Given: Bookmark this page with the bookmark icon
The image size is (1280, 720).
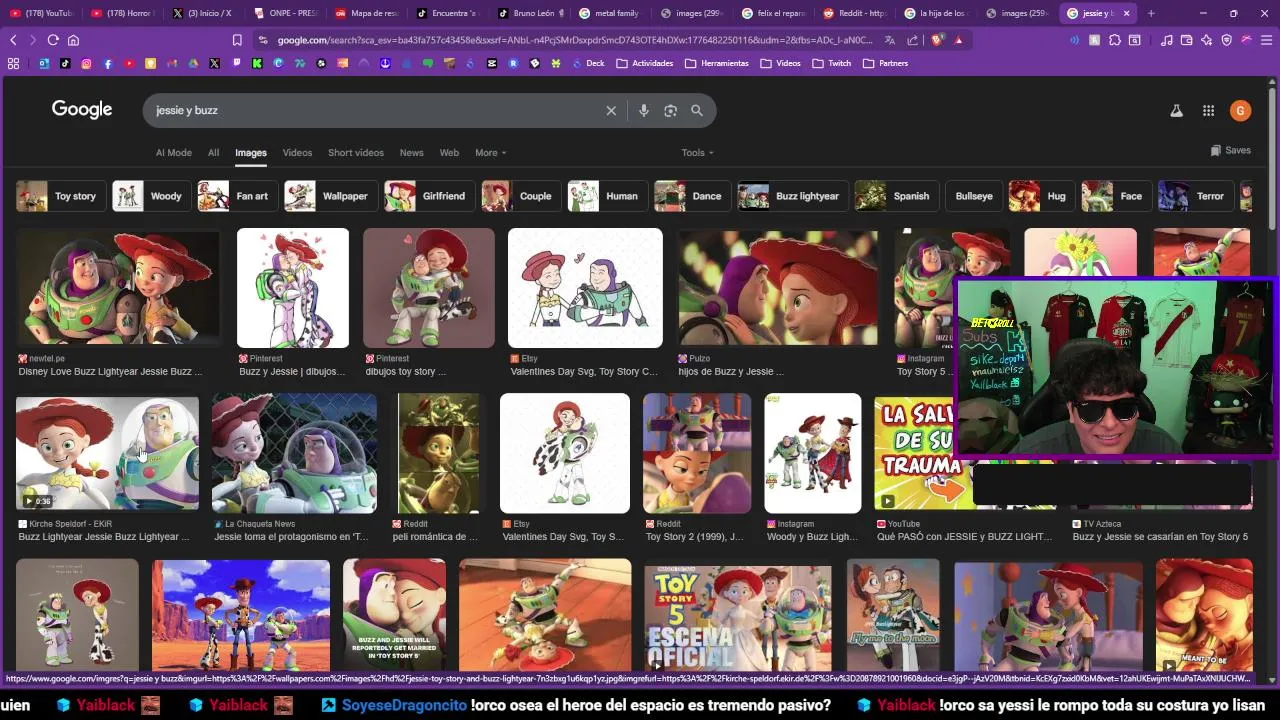Looking at the screenshot, I should click(x=237, y=40).
